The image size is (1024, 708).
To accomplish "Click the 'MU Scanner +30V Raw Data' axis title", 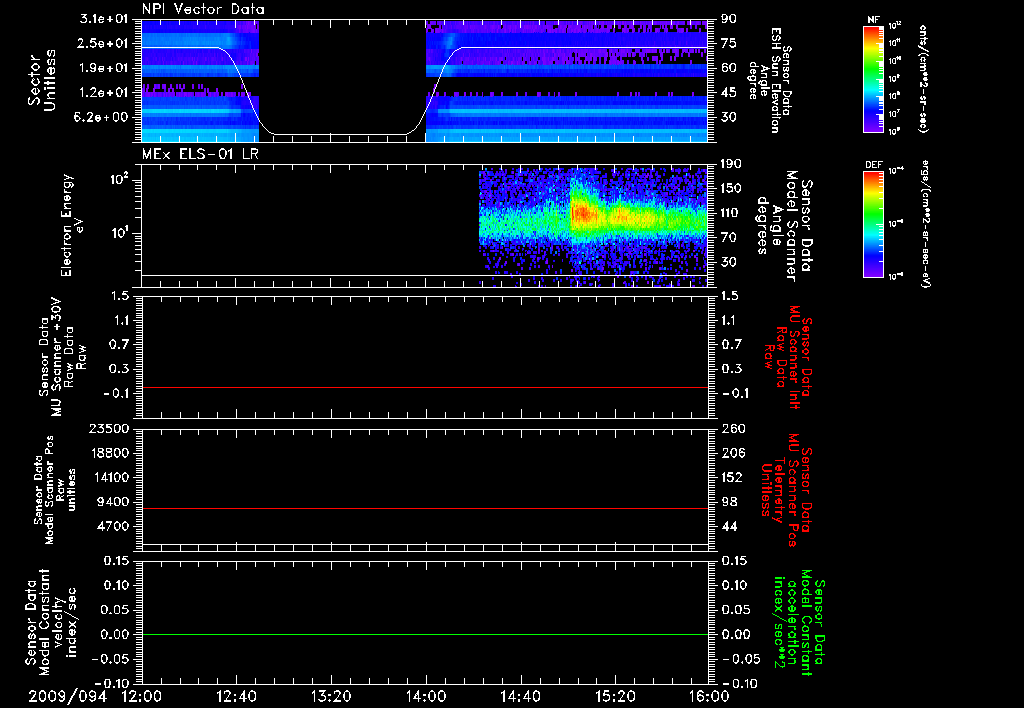I will click(x=62, y=357).
